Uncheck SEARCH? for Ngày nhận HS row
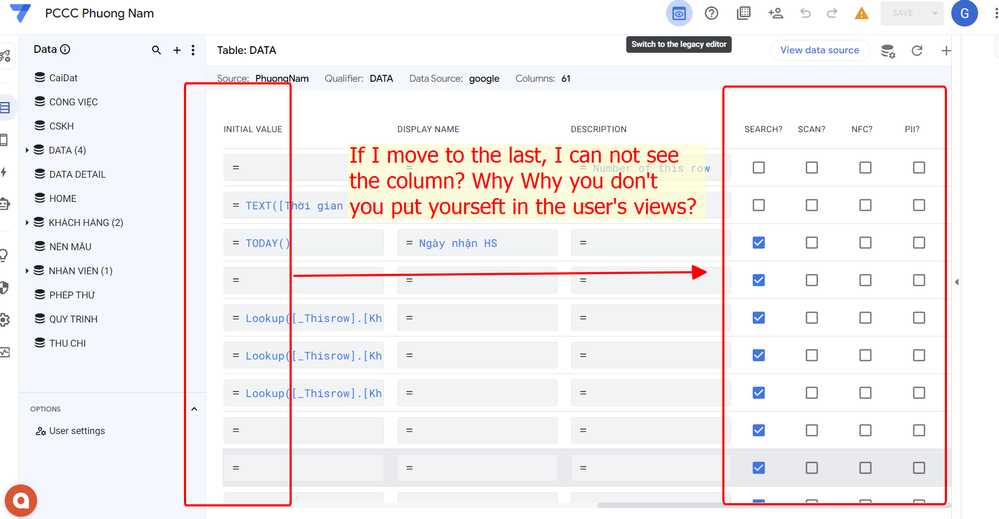 tap(758, 243)
